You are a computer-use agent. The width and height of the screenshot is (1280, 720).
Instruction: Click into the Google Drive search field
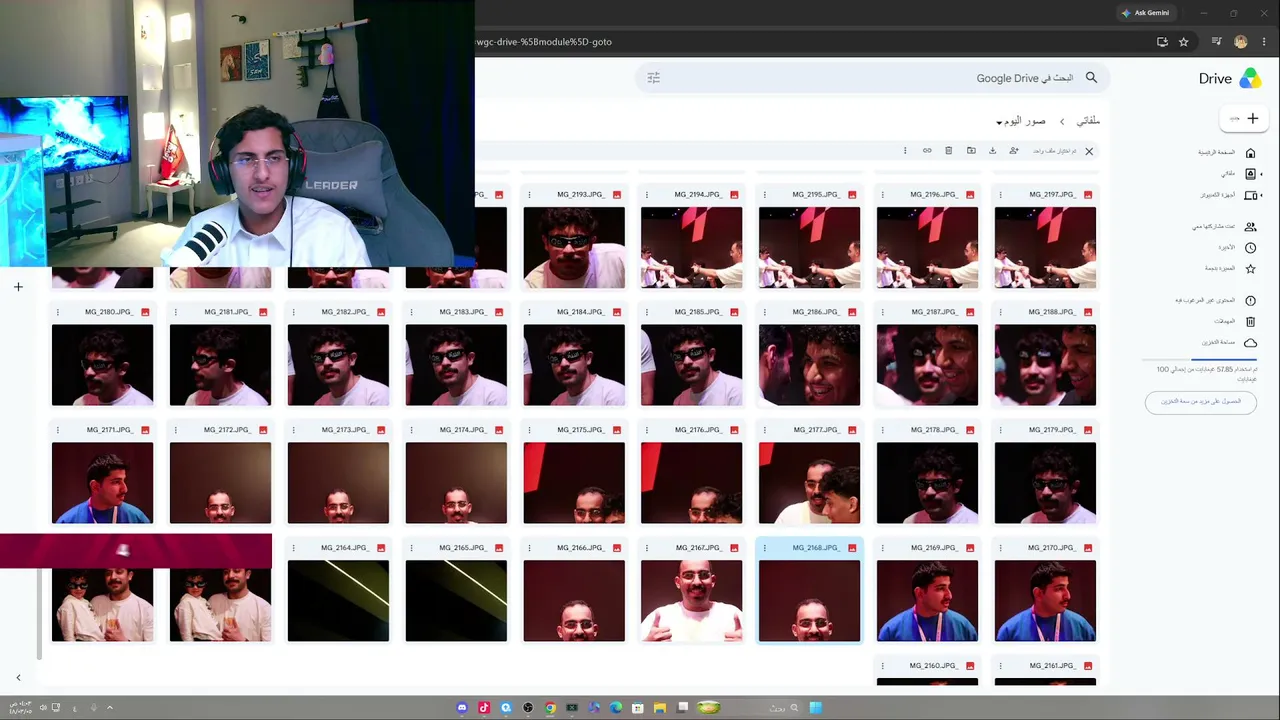[x=871, y=78]
